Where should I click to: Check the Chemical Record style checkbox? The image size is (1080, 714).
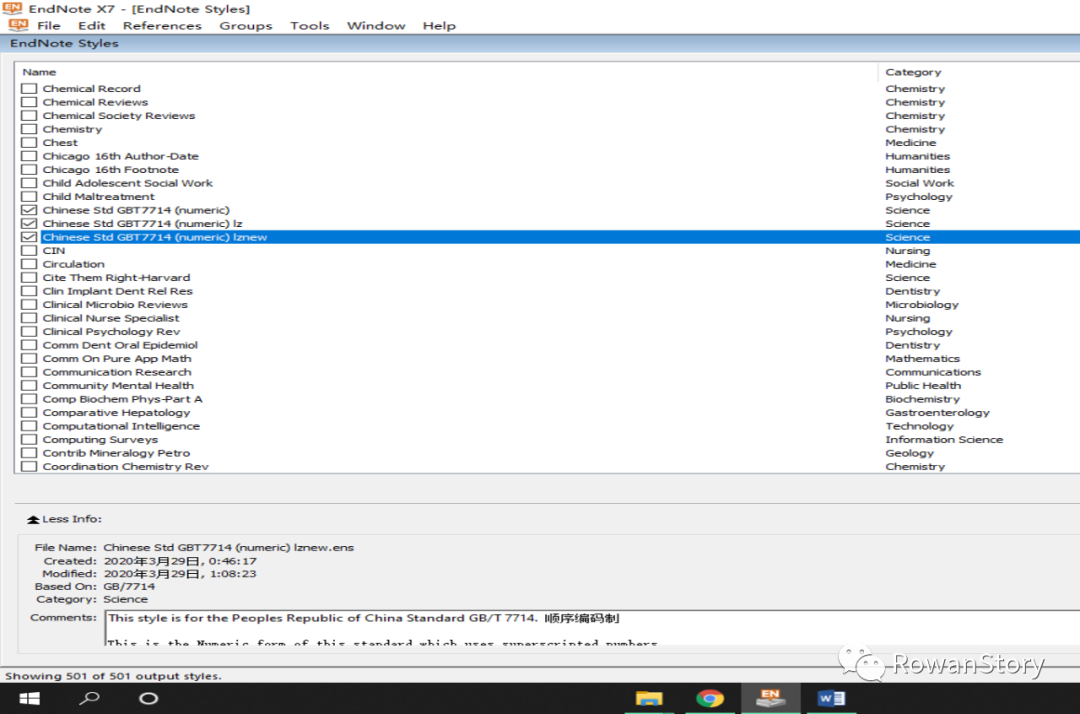click(29, 89)
